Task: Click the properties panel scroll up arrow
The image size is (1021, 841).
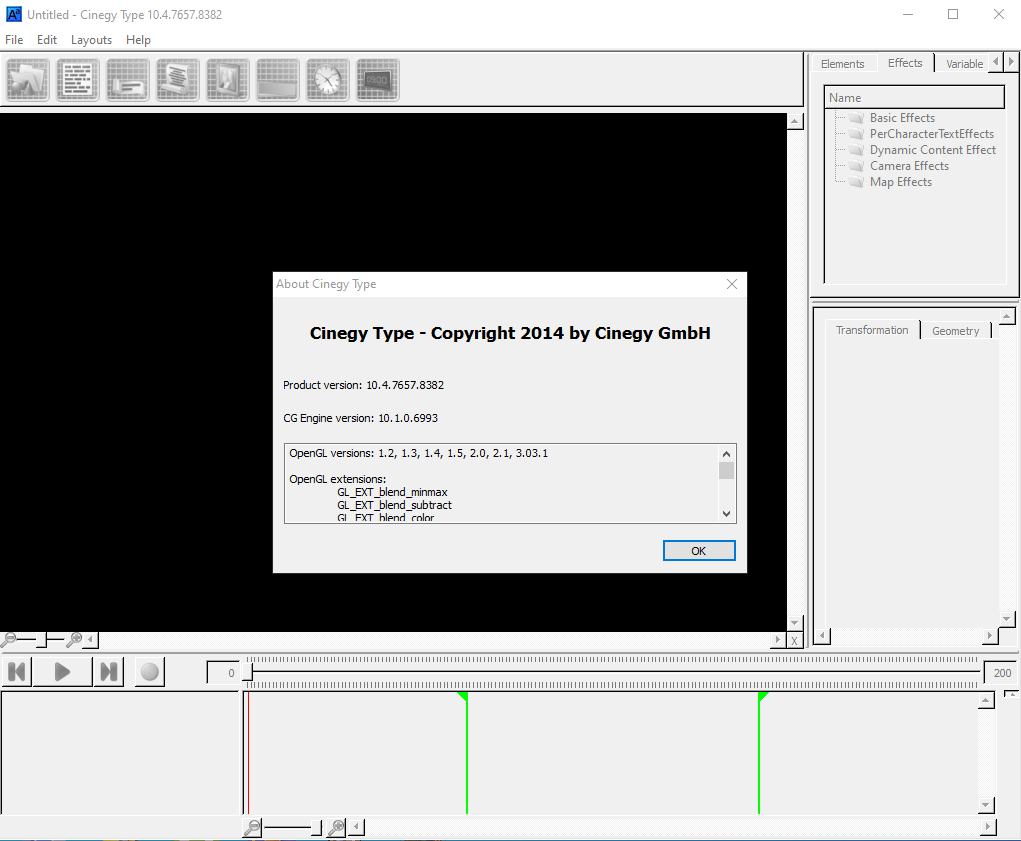Action: 1007,316
